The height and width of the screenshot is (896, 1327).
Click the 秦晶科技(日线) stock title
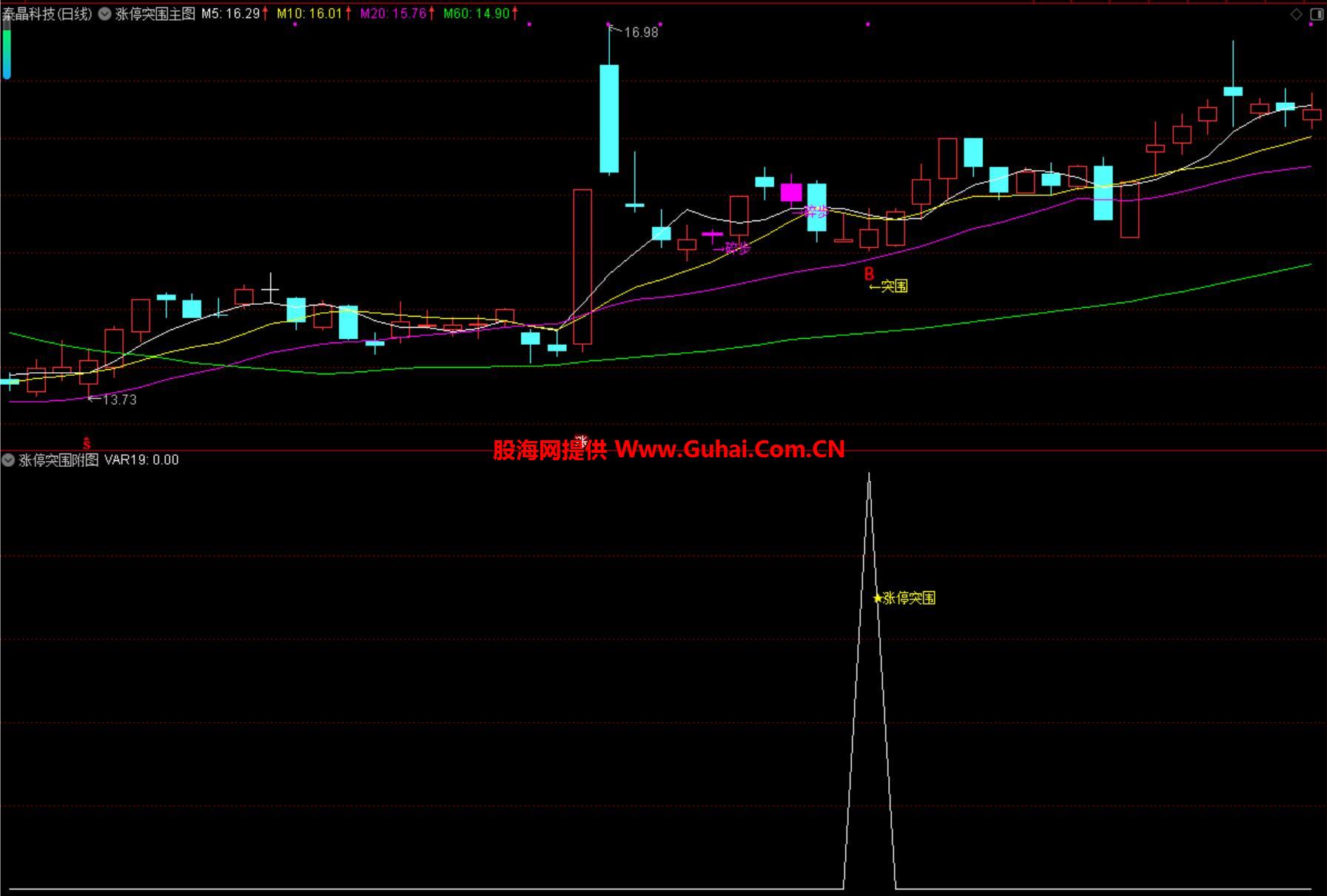tap(47, 14)
